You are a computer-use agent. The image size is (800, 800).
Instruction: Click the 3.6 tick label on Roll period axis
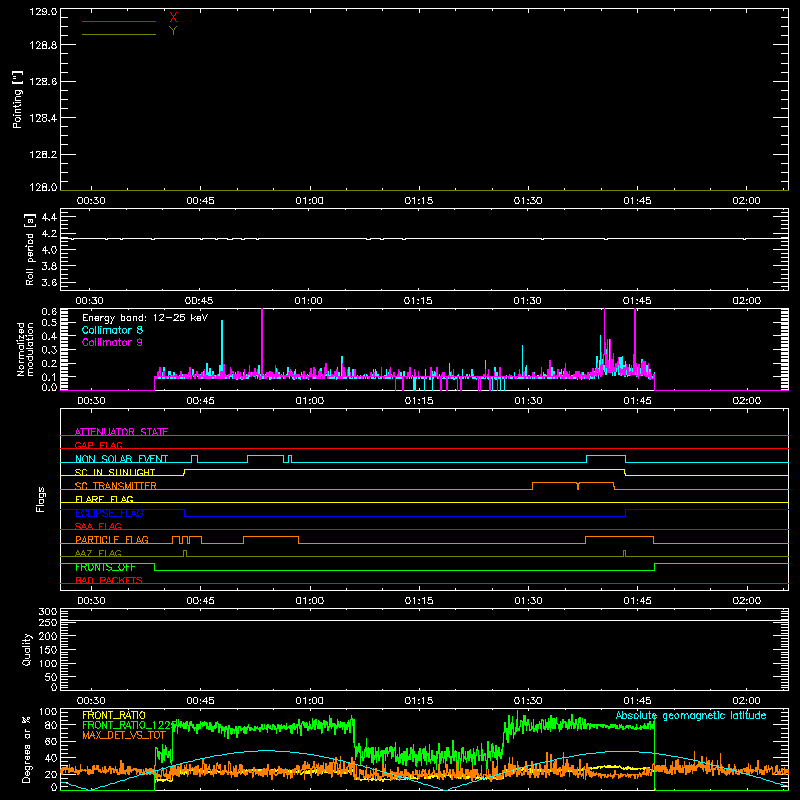click(x=49, y=282)
